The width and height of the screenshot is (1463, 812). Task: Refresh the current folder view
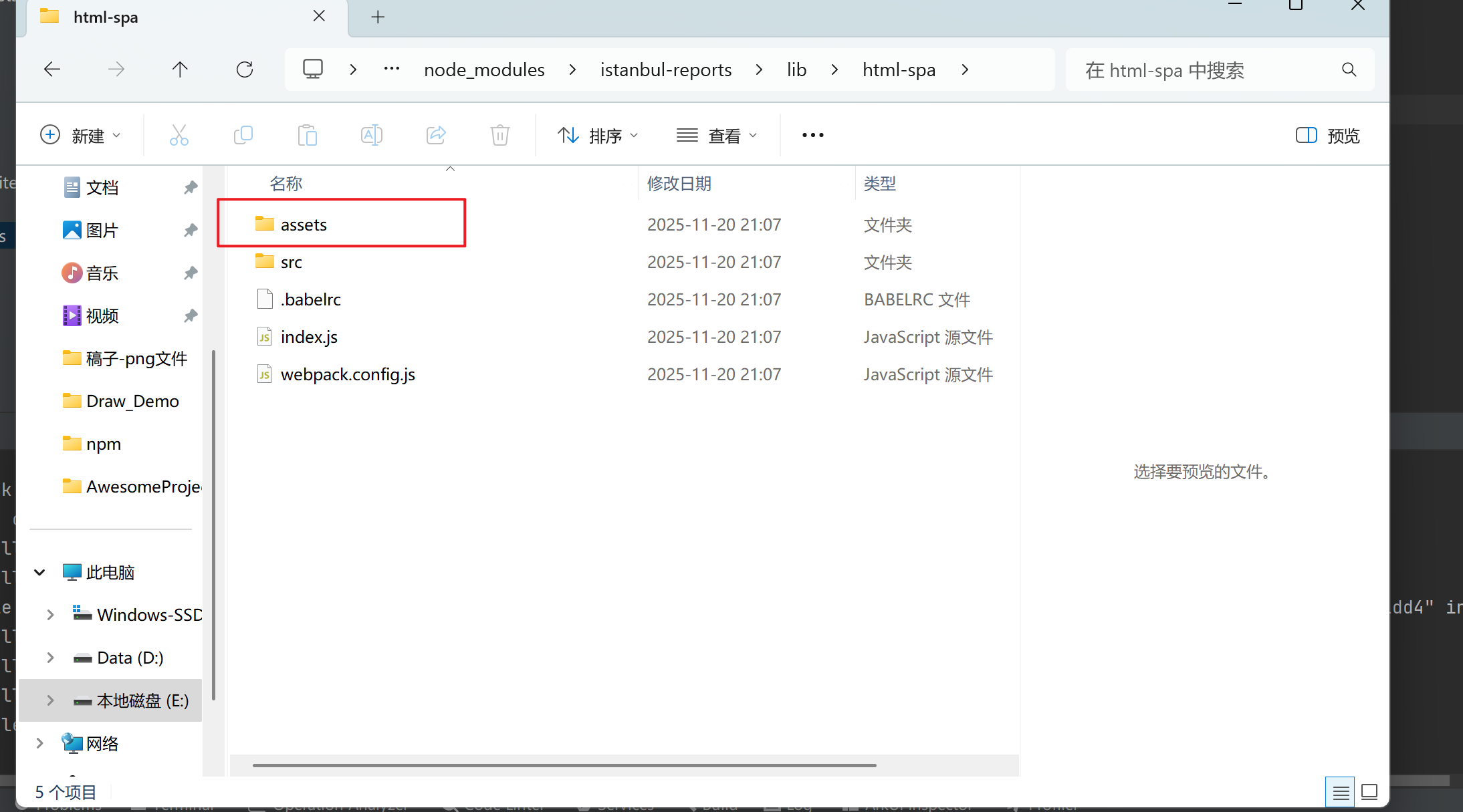pos(245,70)
